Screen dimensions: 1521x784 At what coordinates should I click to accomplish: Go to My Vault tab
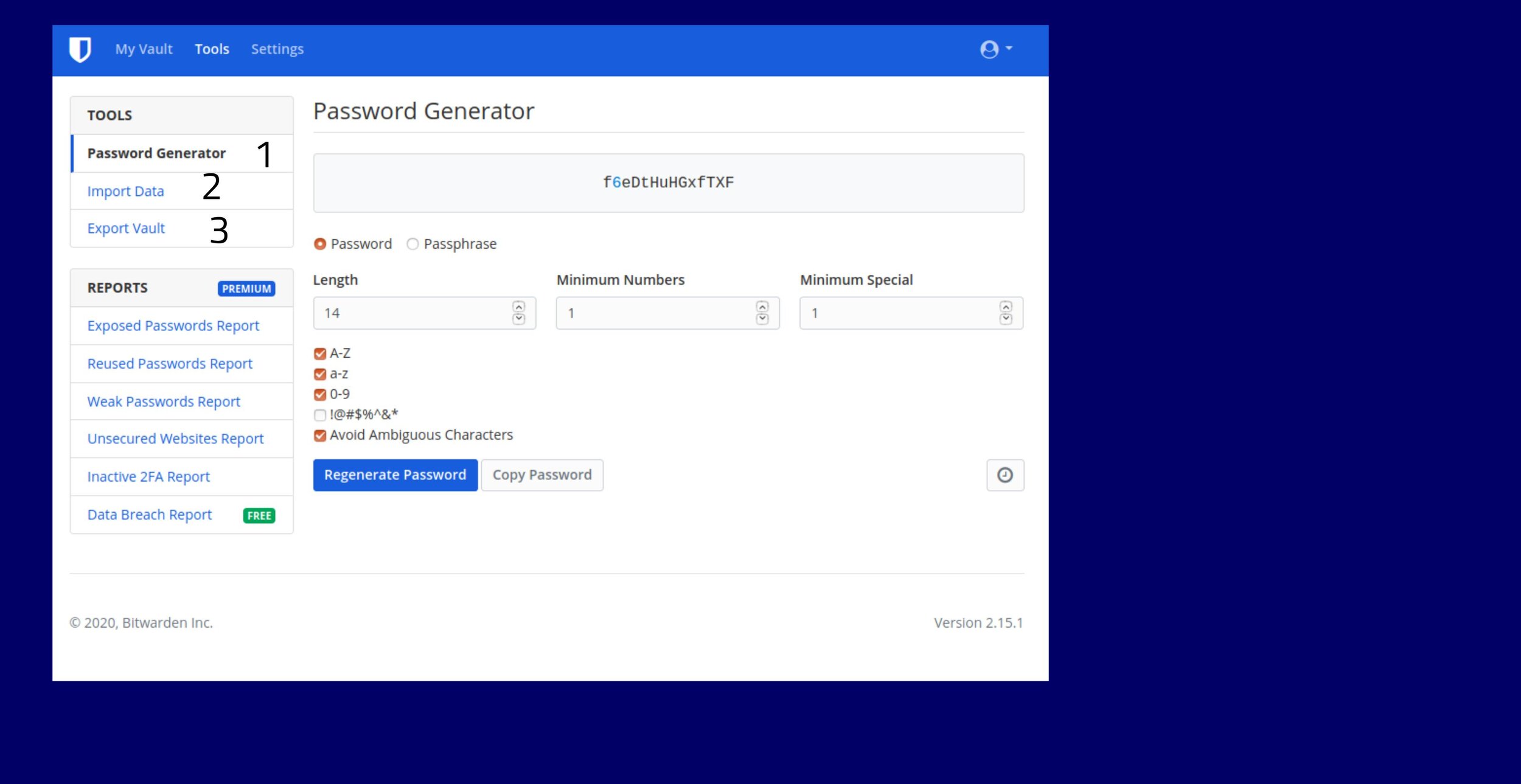point(144,49)
